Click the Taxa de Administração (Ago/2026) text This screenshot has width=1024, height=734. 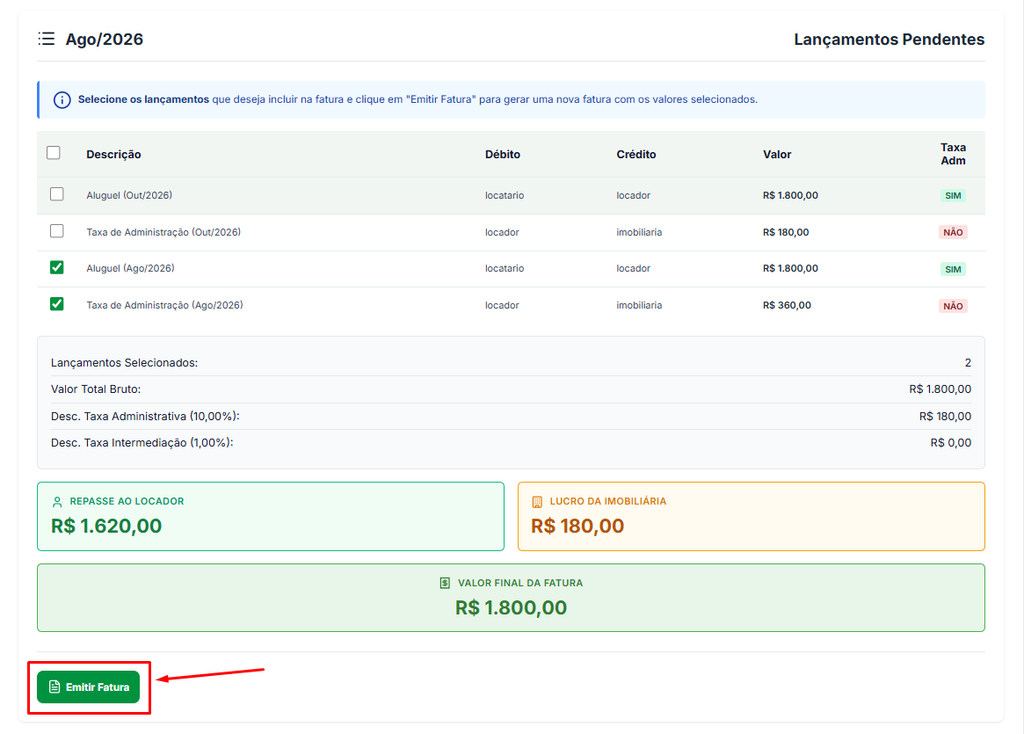pyautogui.click(x=165, y=305)
